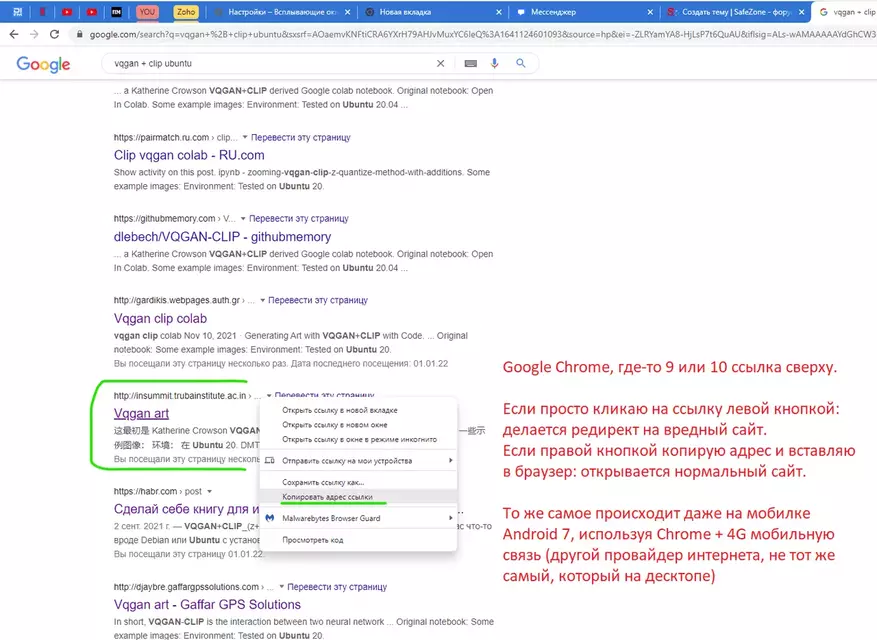Close the SafeZone forum tab
877x640 pixels.
pyautogui.click(x=801, y=12)
